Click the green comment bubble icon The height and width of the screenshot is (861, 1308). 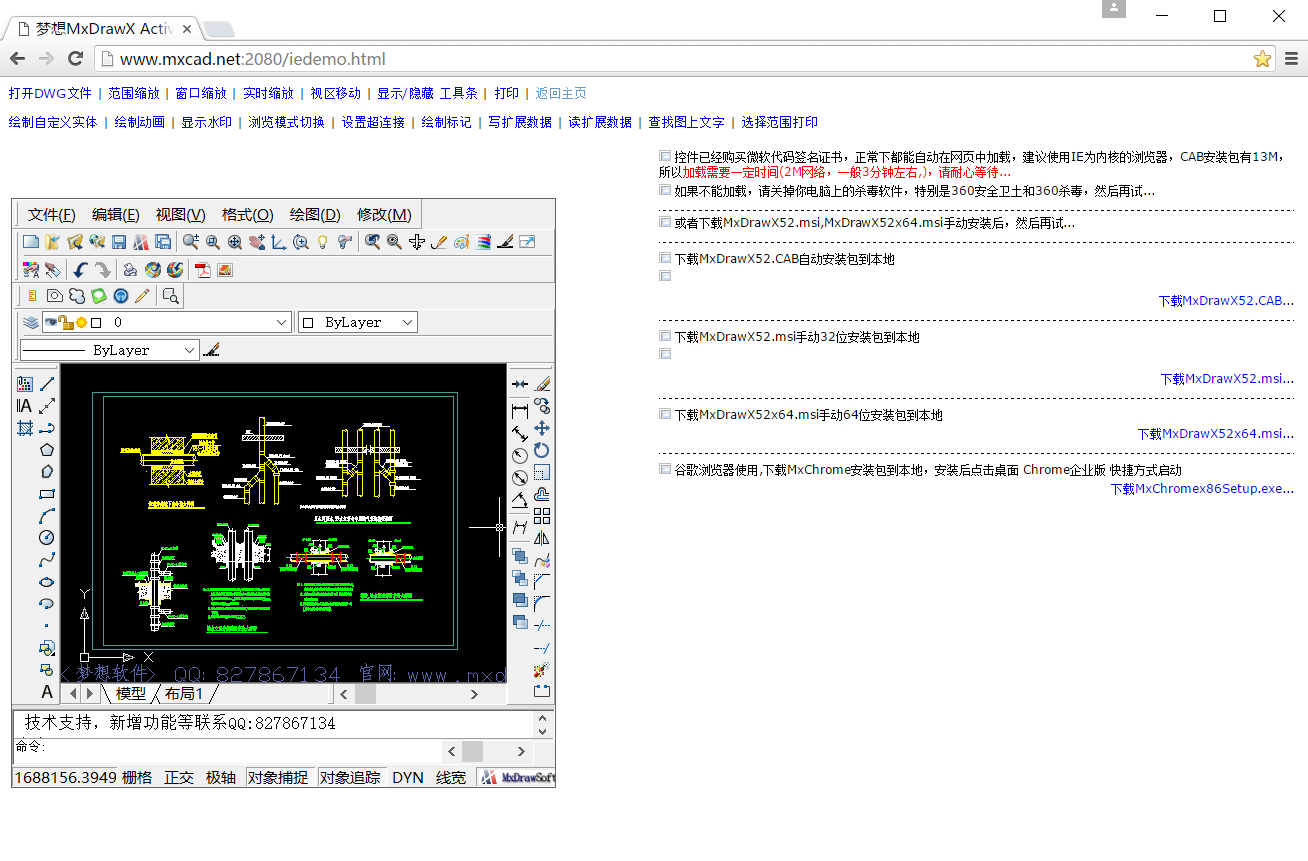(98, 296)
